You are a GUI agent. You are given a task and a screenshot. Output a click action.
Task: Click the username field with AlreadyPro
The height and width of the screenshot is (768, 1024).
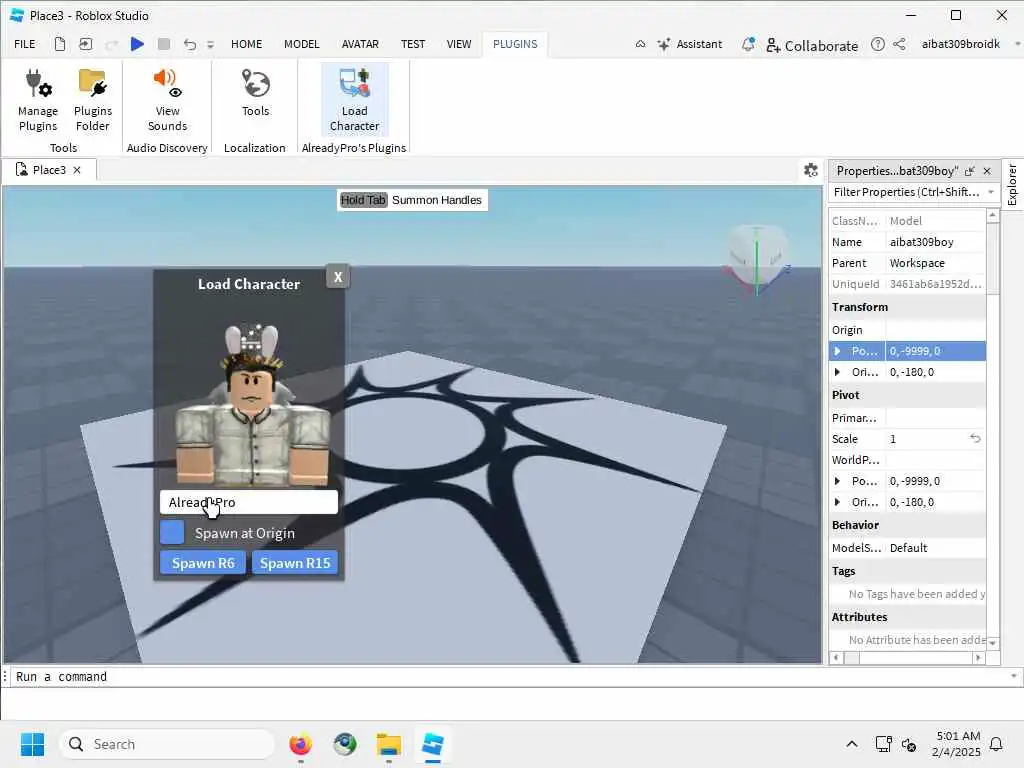pos(249,502)
